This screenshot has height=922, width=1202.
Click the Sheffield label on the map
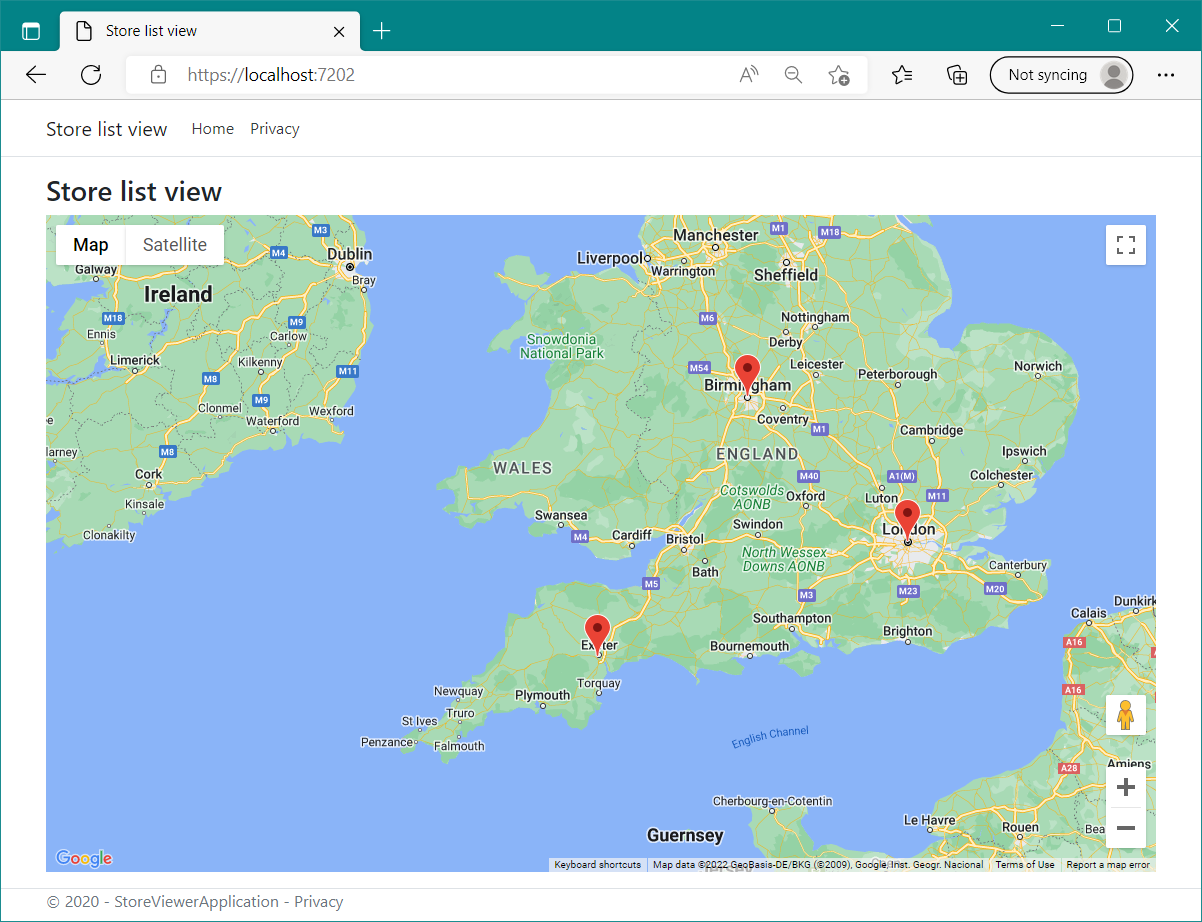point(786,275)
